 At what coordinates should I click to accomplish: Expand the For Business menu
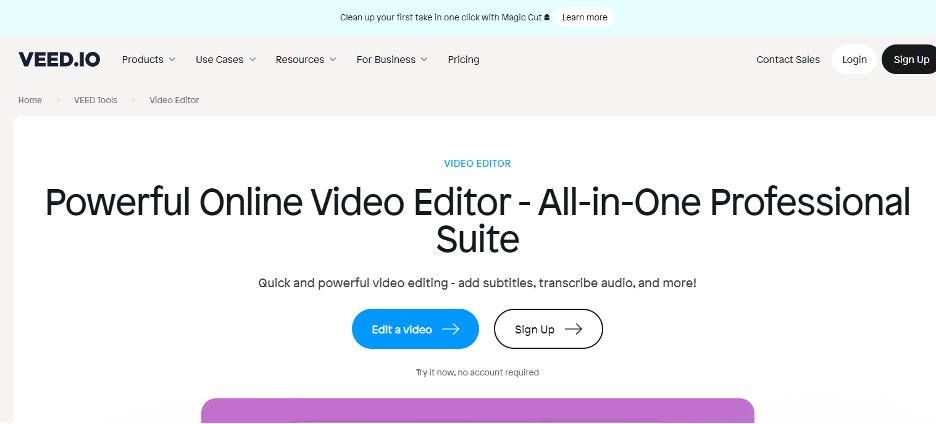coord(392,60)
